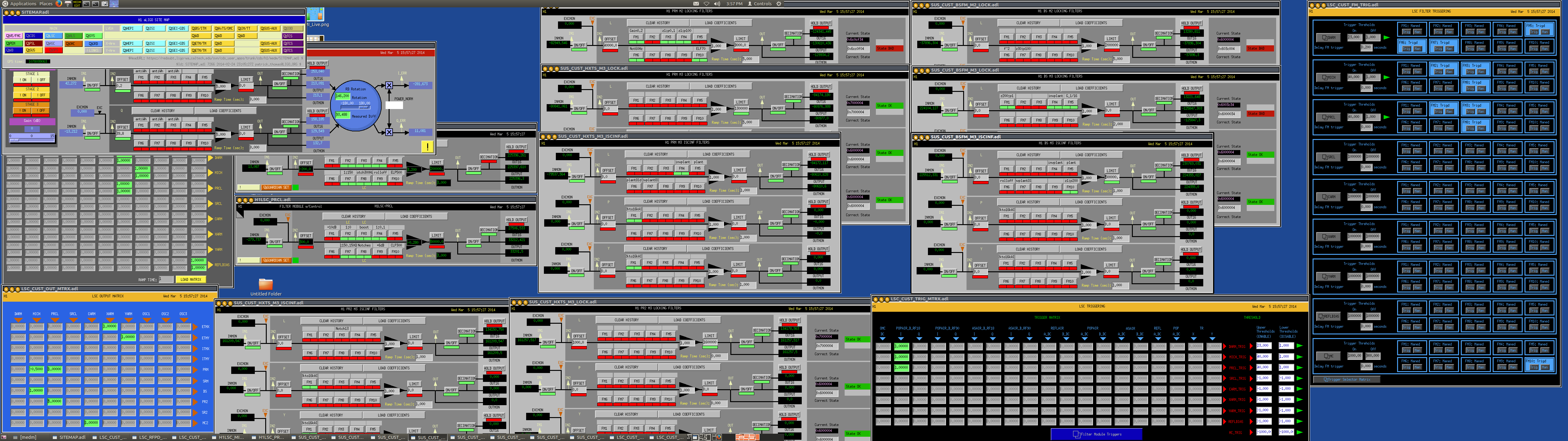Open the Places menu
Screen dimensions: 1568x441
coord(46,4)
